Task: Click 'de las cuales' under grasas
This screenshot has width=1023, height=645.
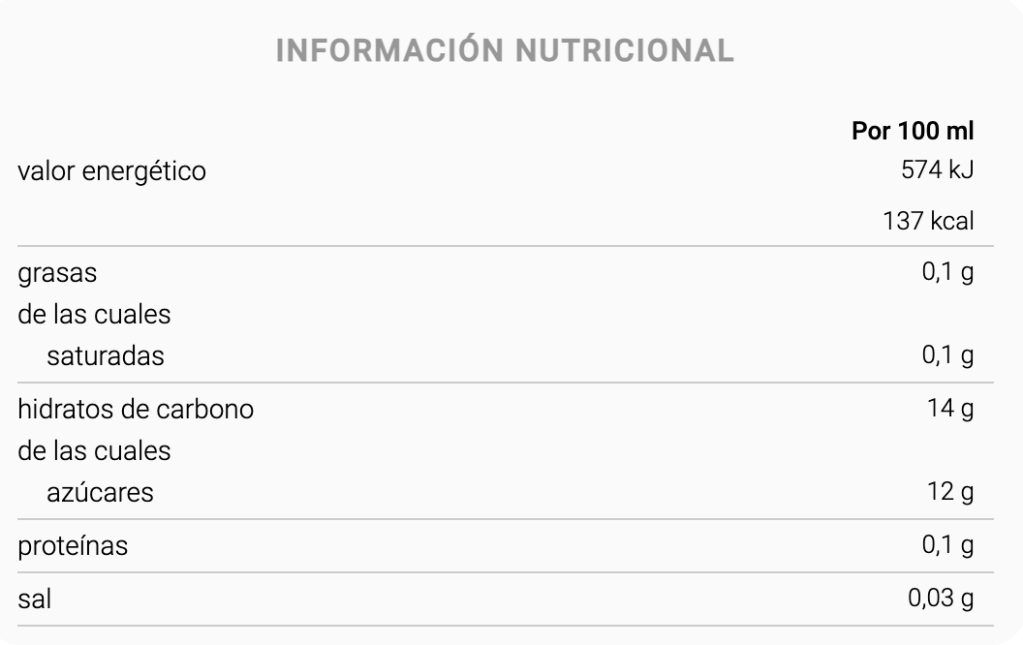Action: pos(94,315)
